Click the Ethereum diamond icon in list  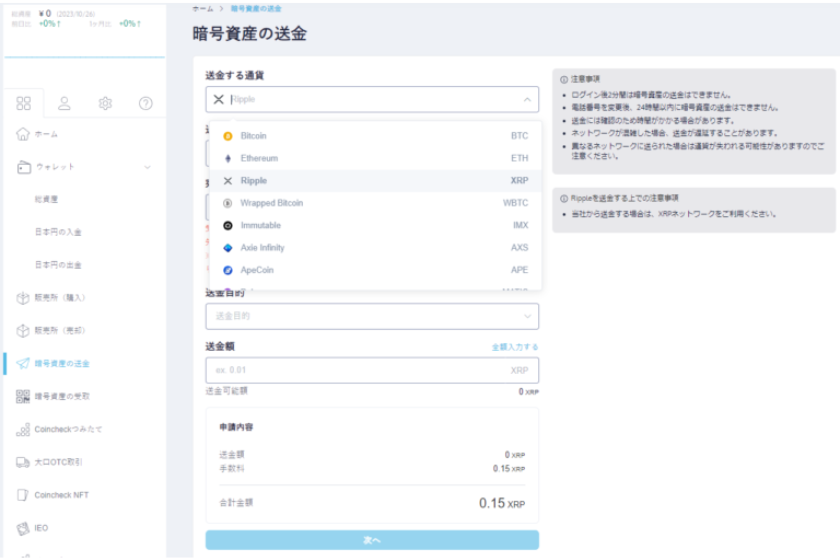coord(228,159)
